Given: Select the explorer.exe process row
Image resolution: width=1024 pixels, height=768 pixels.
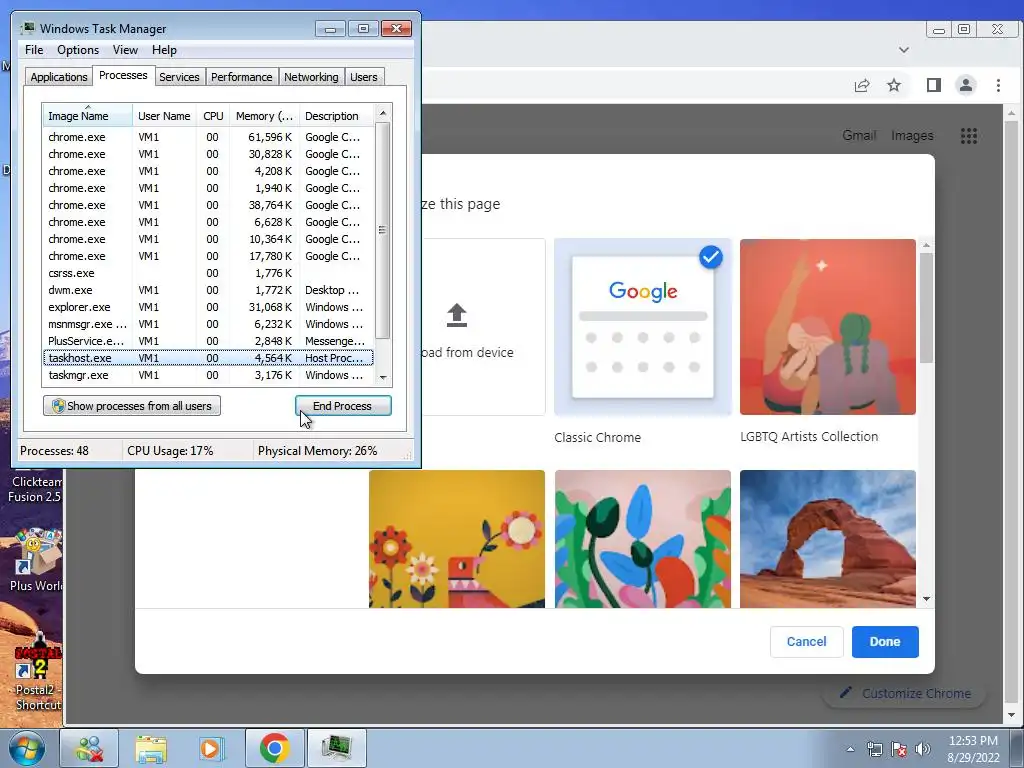Looking at the screenshot, I should (208, 307).
